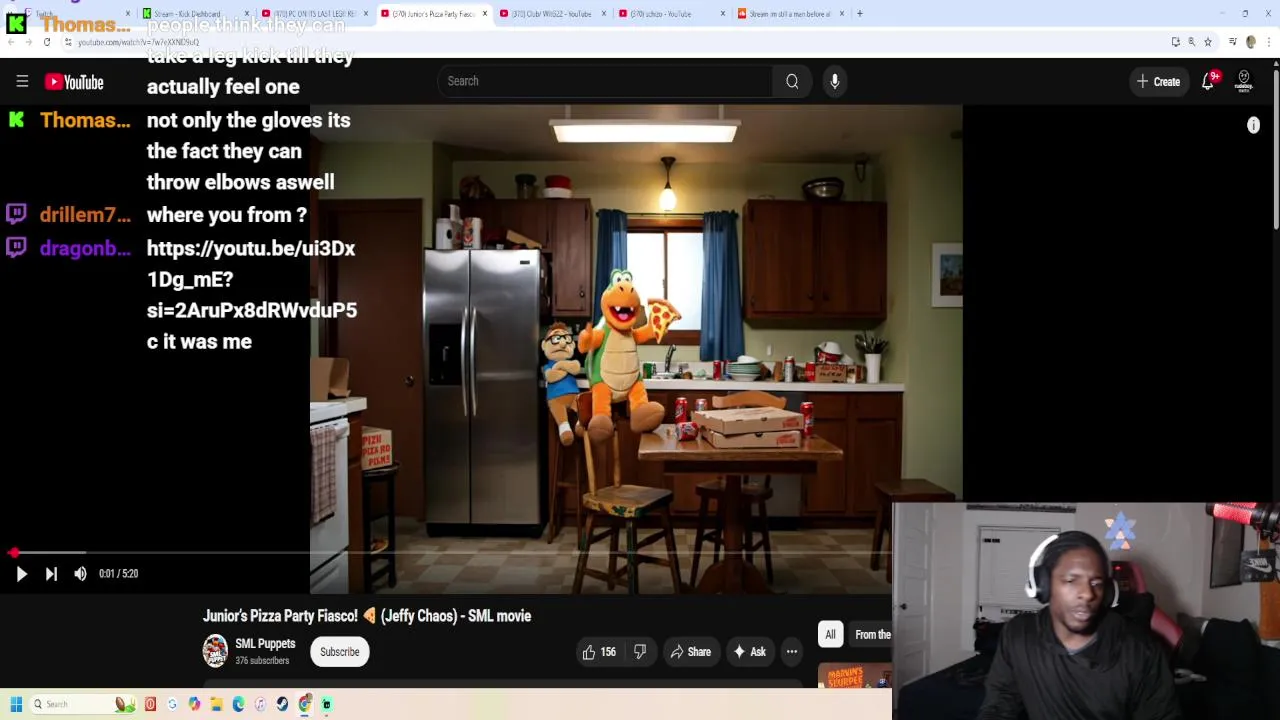This screenshot has height=720, width=1280.
Task: Go to YouTube home via logo
Action: click(x=74, y=82)
